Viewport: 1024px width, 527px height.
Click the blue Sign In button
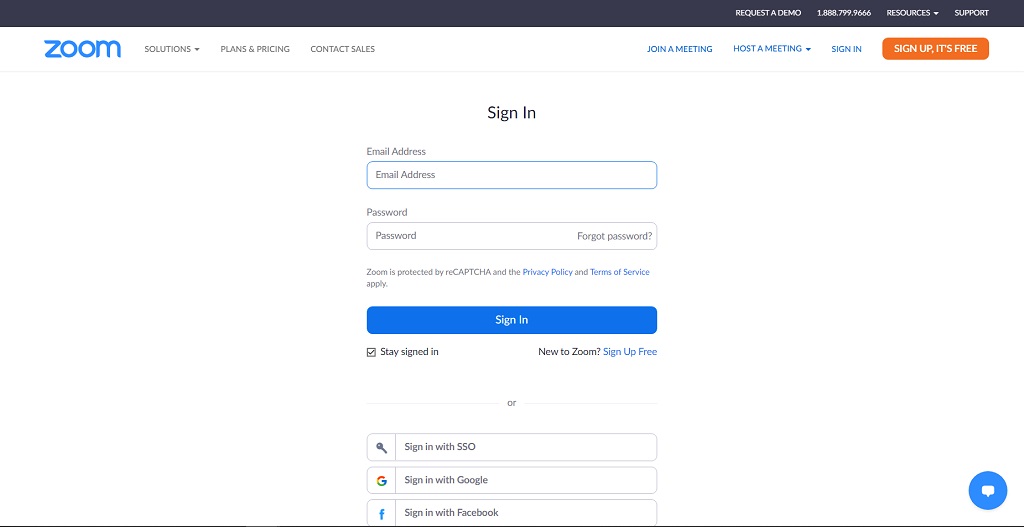pyautogui.click(x=511, y=320)
